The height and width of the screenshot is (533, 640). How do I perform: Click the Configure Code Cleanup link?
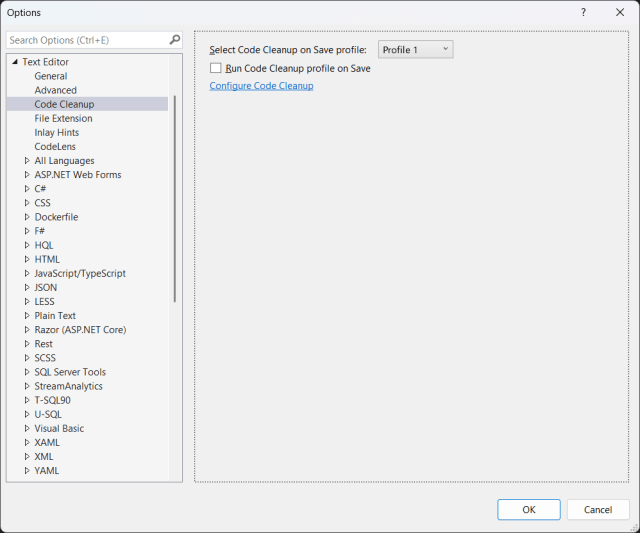coord(261,86)
